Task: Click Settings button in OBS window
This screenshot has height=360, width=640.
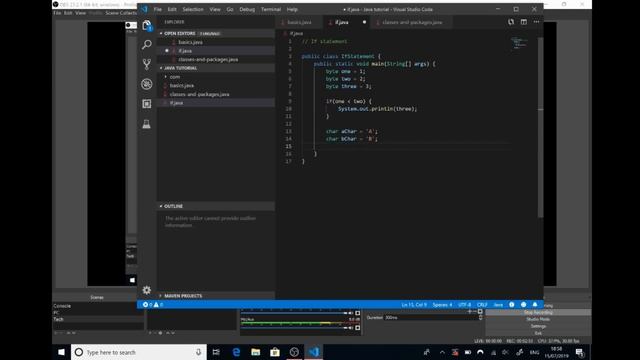Action: pos(538,326)
